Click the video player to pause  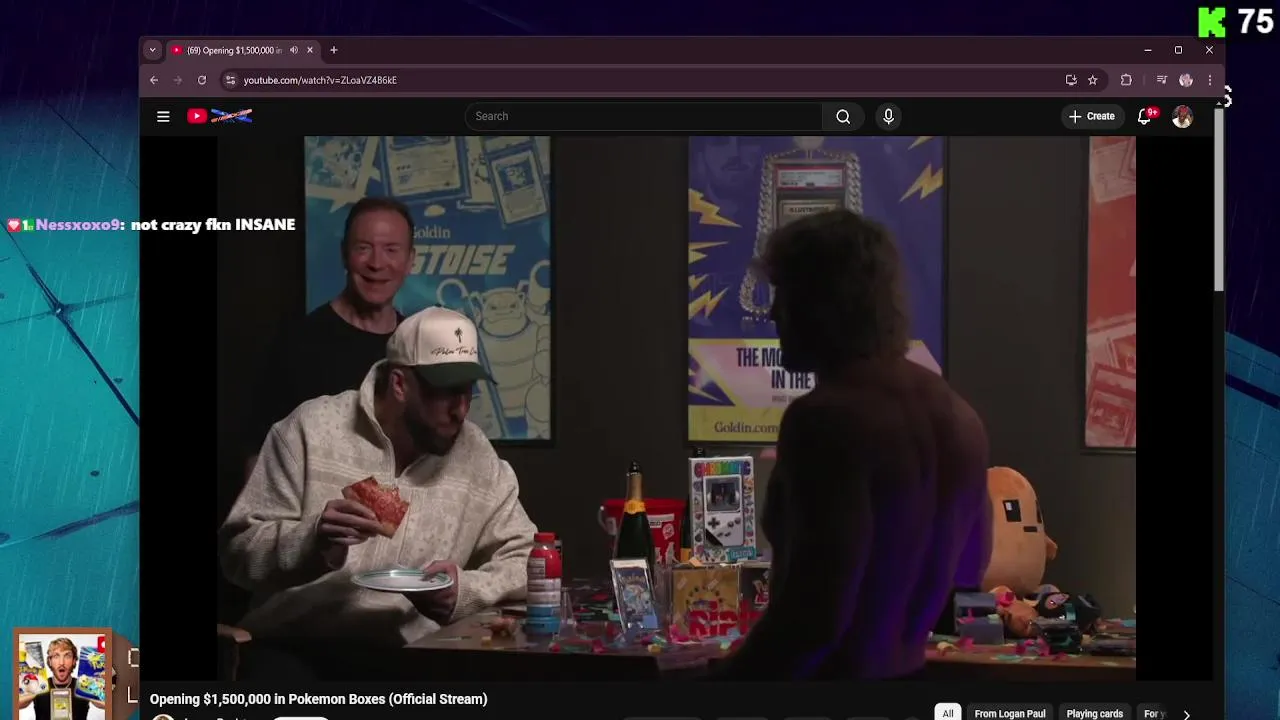(676, 408)
